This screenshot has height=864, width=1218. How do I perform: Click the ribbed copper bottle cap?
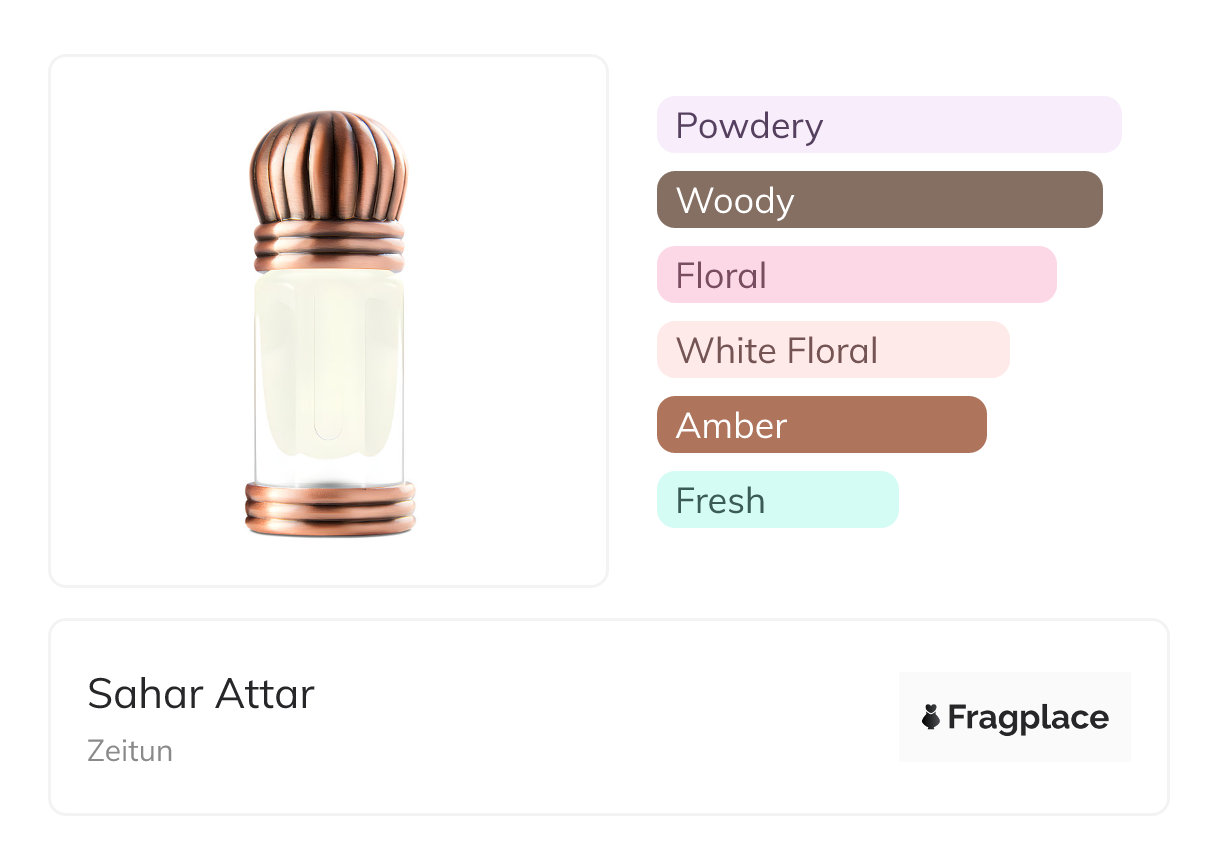(329, 167)
